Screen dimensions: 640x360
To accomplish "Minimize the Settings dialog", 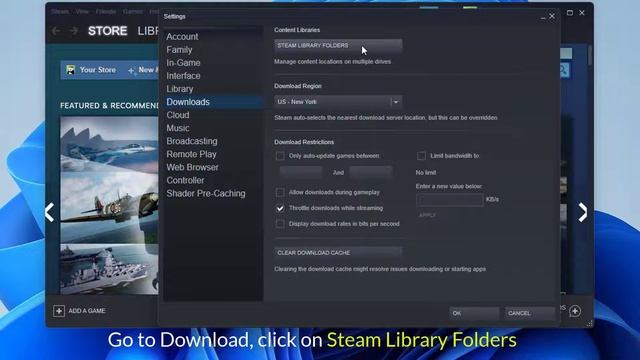I will (543, 17).
